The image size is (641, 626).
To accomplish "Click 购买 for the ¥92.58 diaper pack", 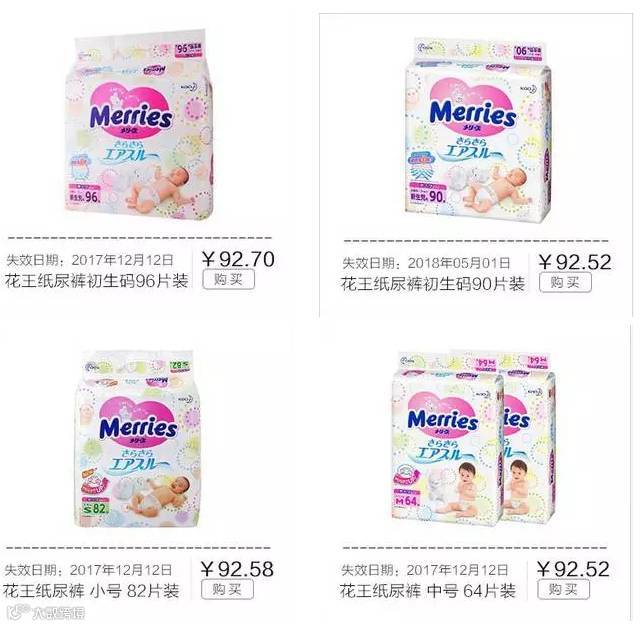I will (227, 590).
